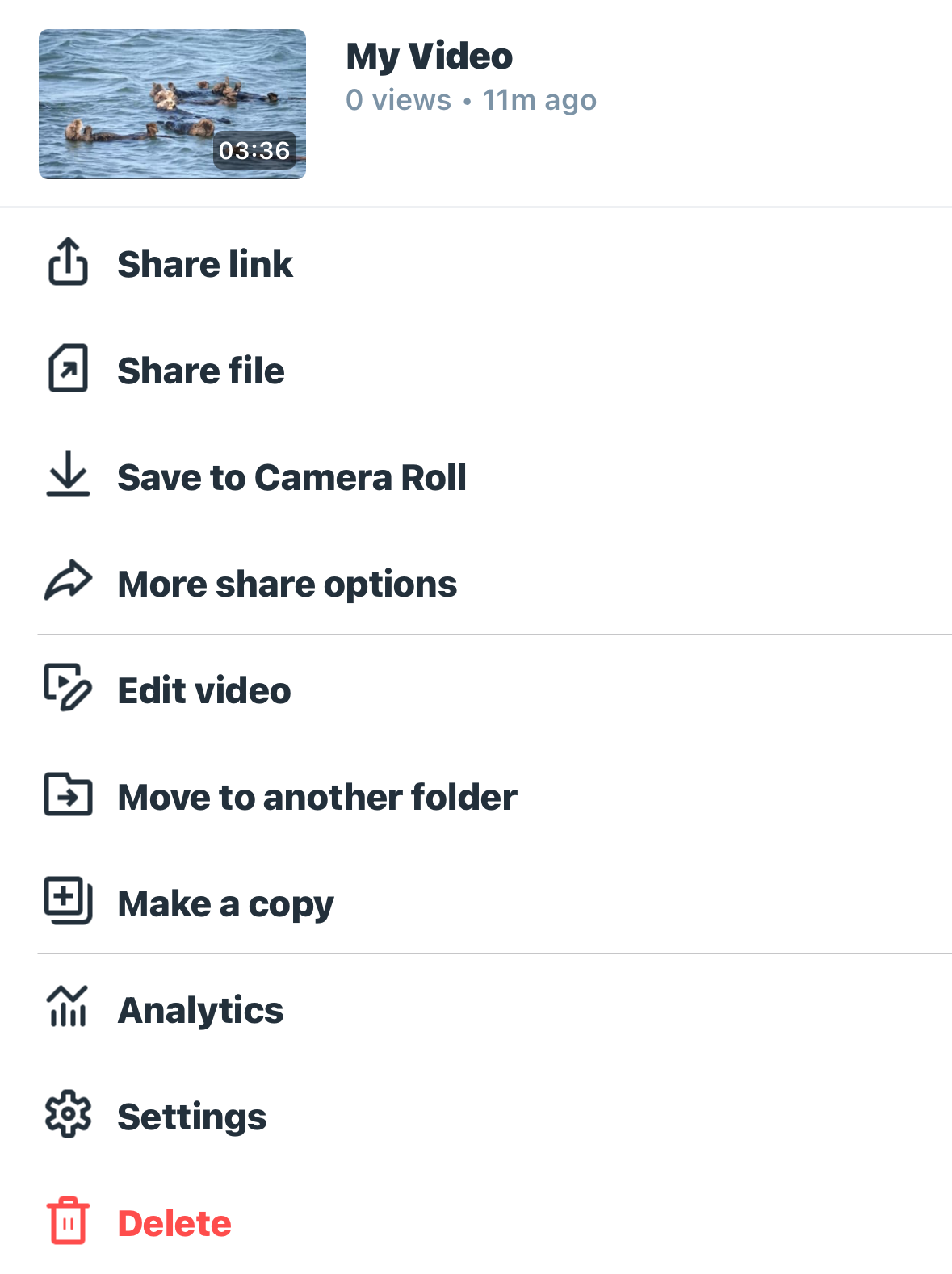Tap the Share file document icon
The width and height of the screenshot is (952, 1274).
pos(68,369)
